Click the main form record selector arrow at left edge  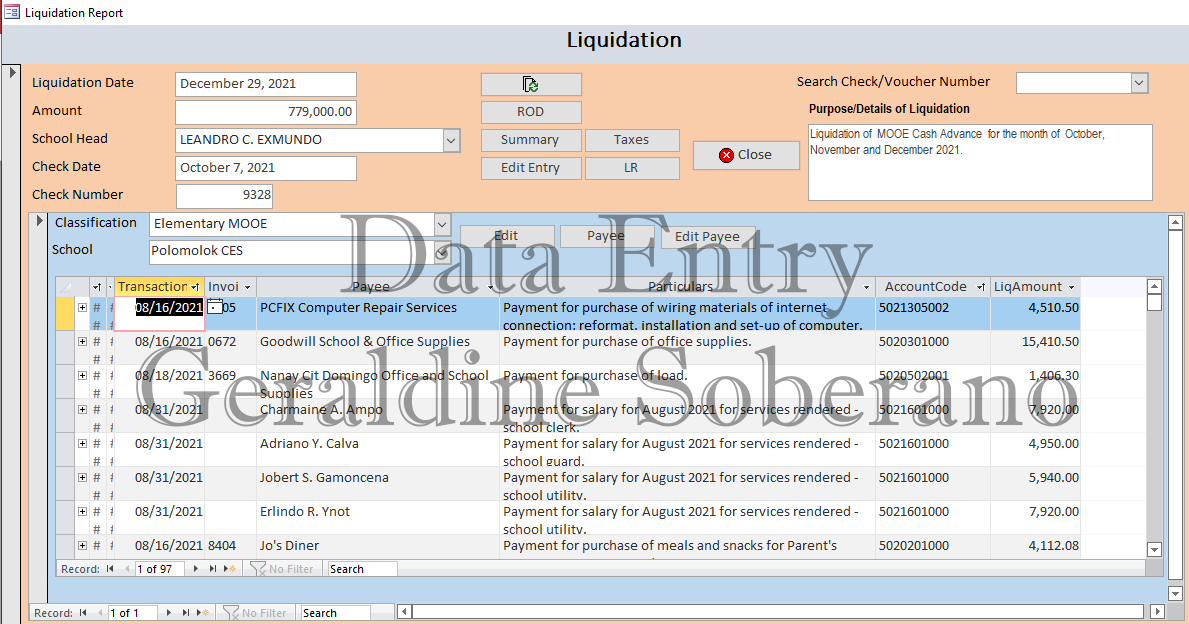pyautogui.click(x=12, y=73)
